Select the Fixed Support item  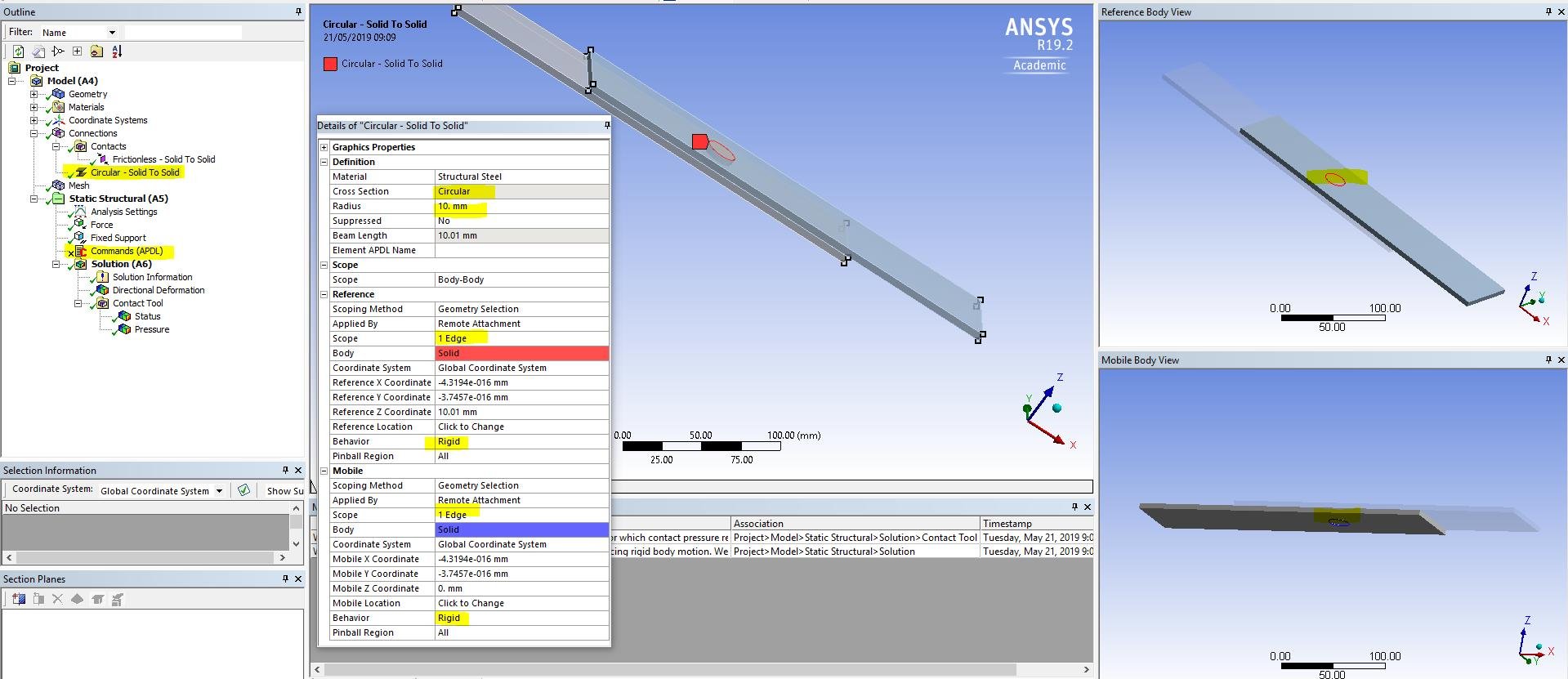[x=118, y=238]
